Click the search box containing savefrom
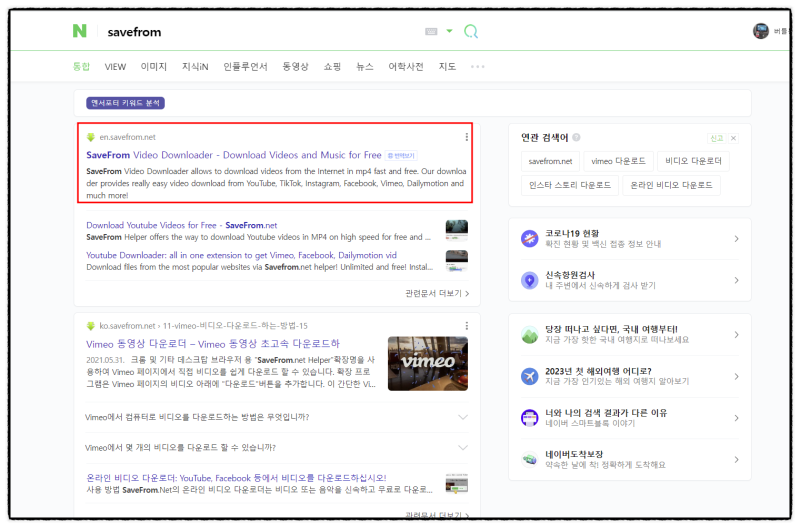Screen dimensions: 800x528 [260, 32]
